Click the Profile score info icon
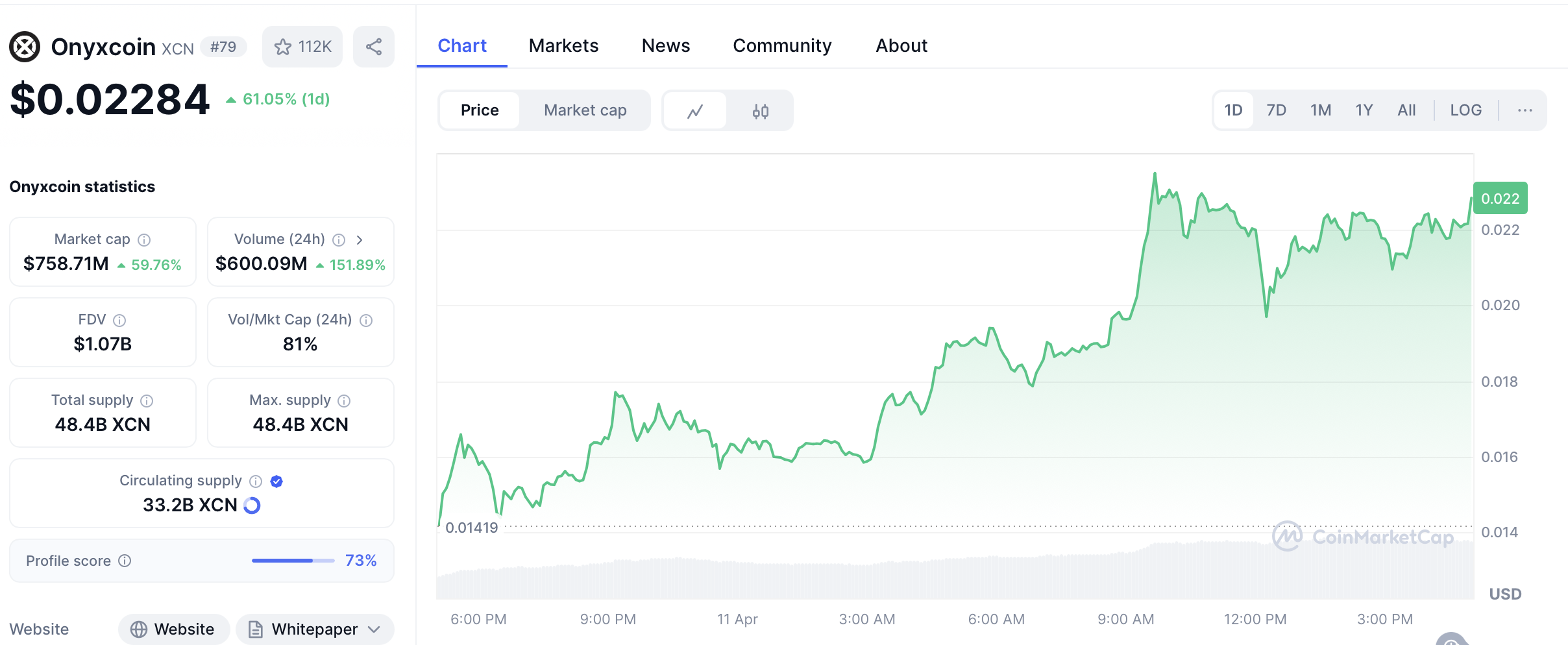1568x645 pixels. point(125,561)
